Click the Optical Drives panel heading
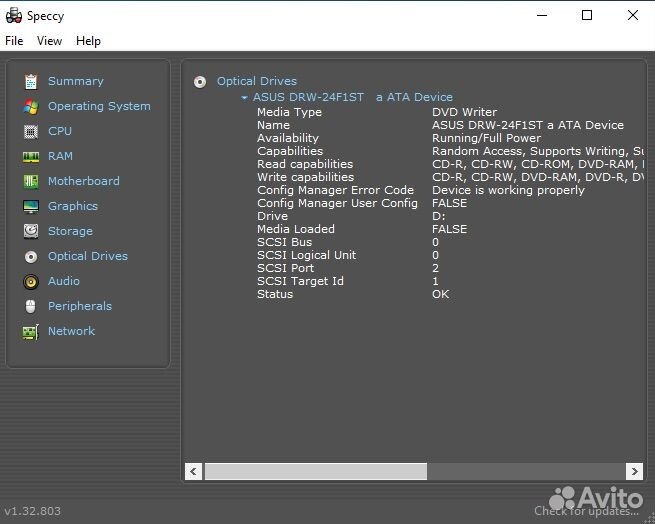This screenshot has width=655, height=524. (x=256, y=81)
